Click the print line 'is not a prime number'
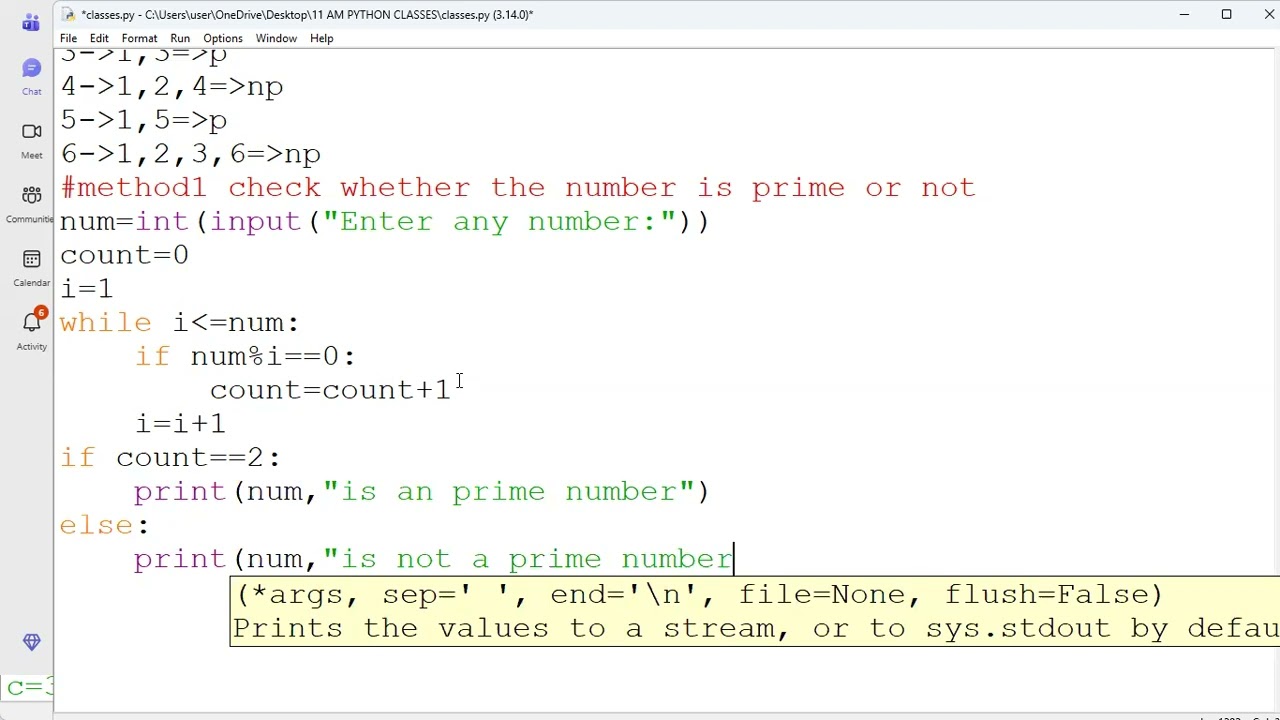 click(x=434, y=559)
